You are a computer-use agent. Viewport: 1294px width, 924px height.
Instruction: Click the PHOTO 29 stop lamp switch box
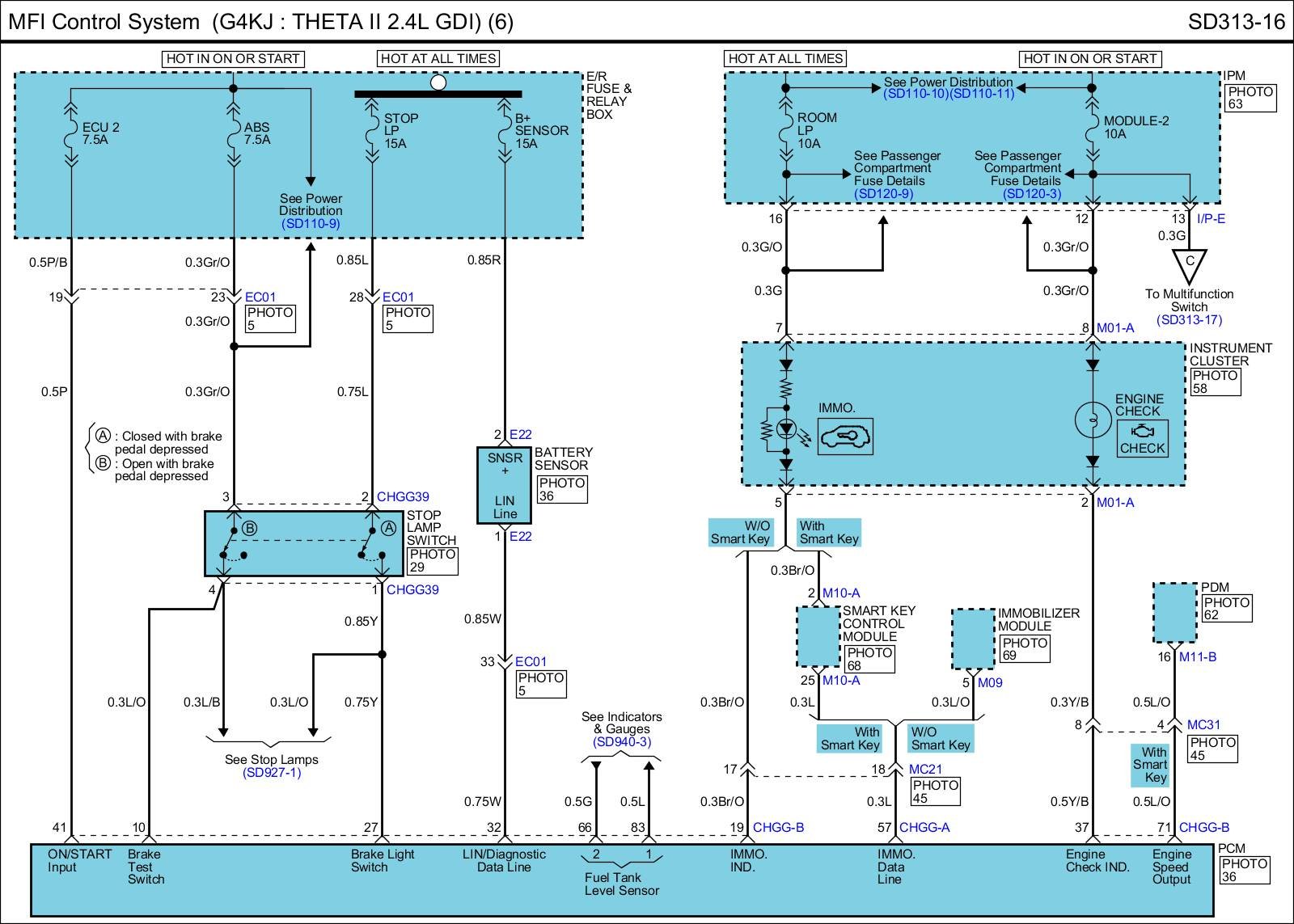coord(433,560)
